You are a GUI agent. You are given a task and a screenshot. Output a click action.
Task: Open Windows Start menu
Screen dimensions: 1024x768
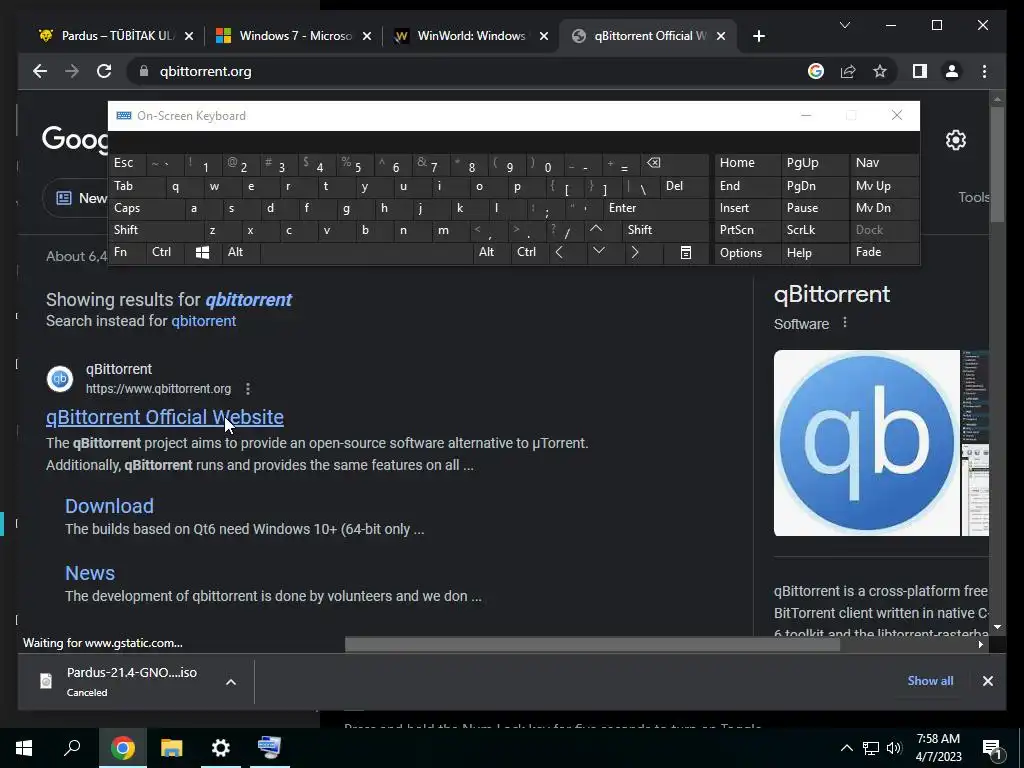[24, 748]
